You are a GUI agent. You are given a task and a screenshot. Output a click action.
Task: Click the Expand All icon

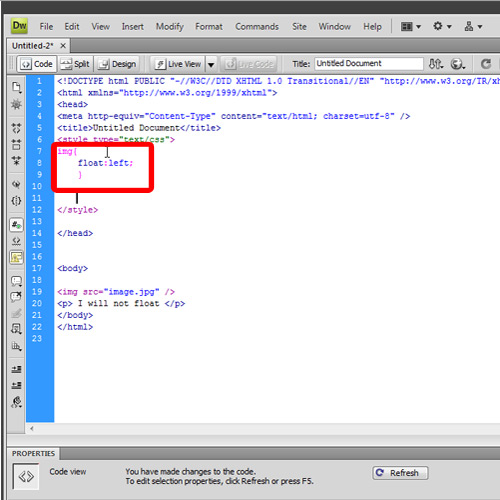coord(16,161)
